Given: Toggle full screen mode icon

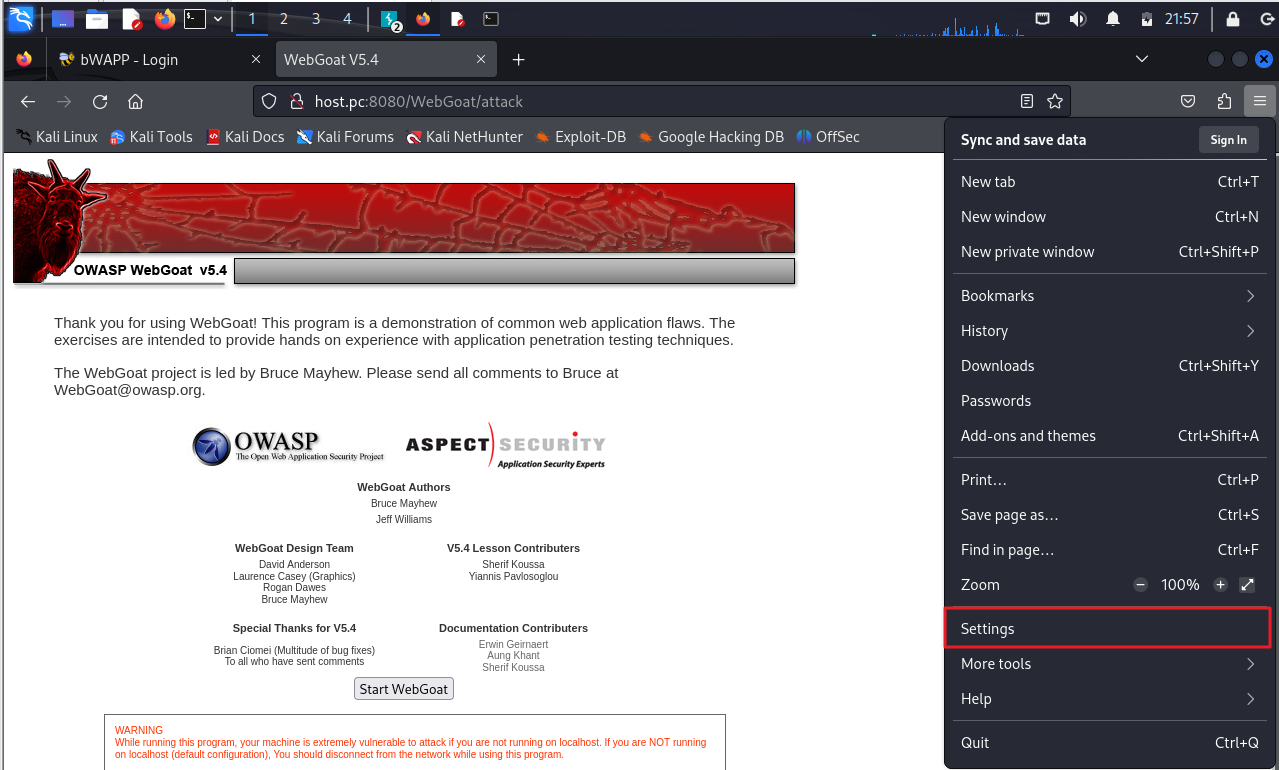Looking at the screenshot, I should tap(1247, 585).
